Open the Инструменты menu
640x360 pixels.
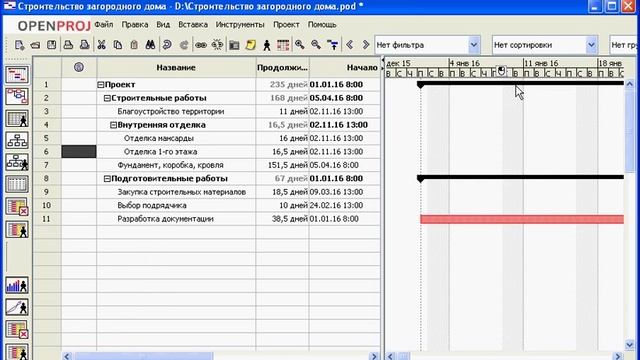point(240,25)
